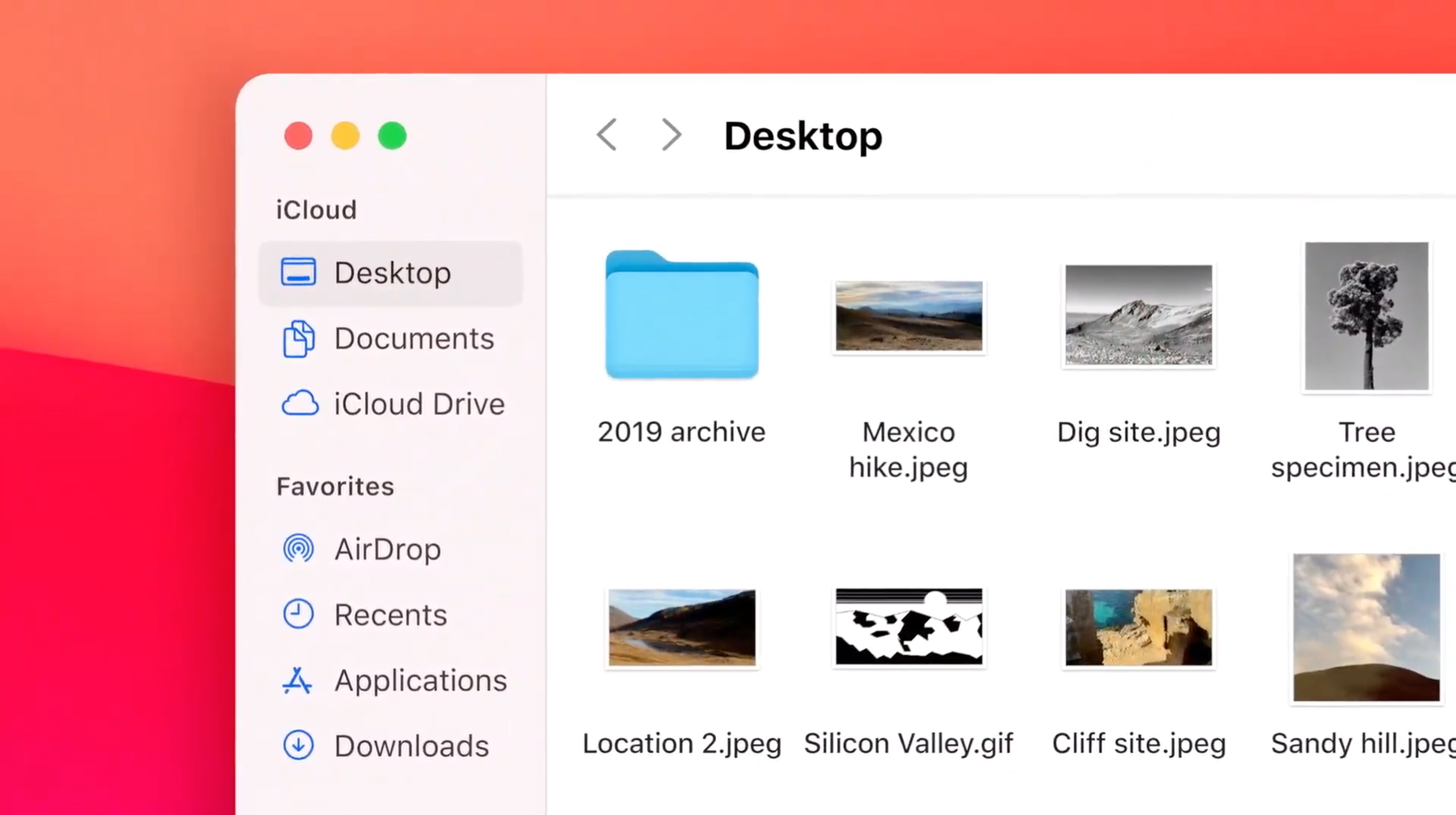The width and height of the screenshot is (1456, 815).
Task: Click the AirDrop icon
Action: (298, 548)
